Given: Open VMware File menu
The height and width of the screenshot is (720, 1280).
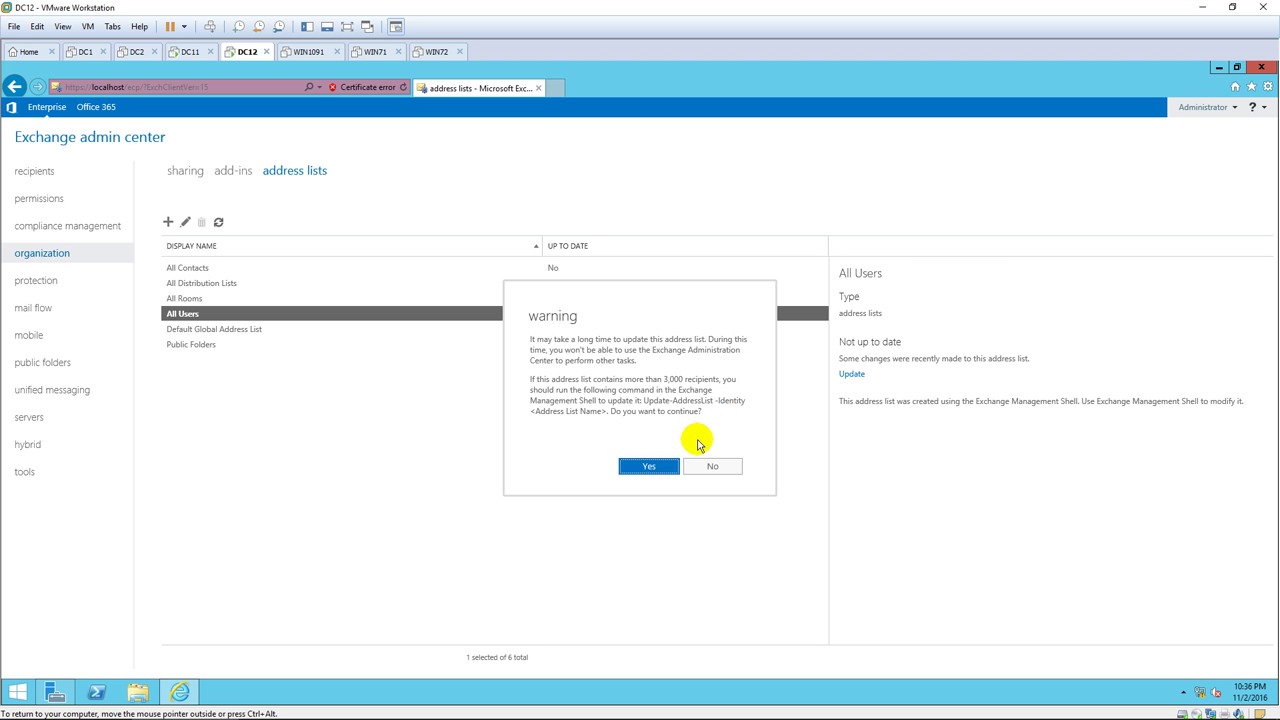Looking at the screenshot, I should click(x=14, y=26).
